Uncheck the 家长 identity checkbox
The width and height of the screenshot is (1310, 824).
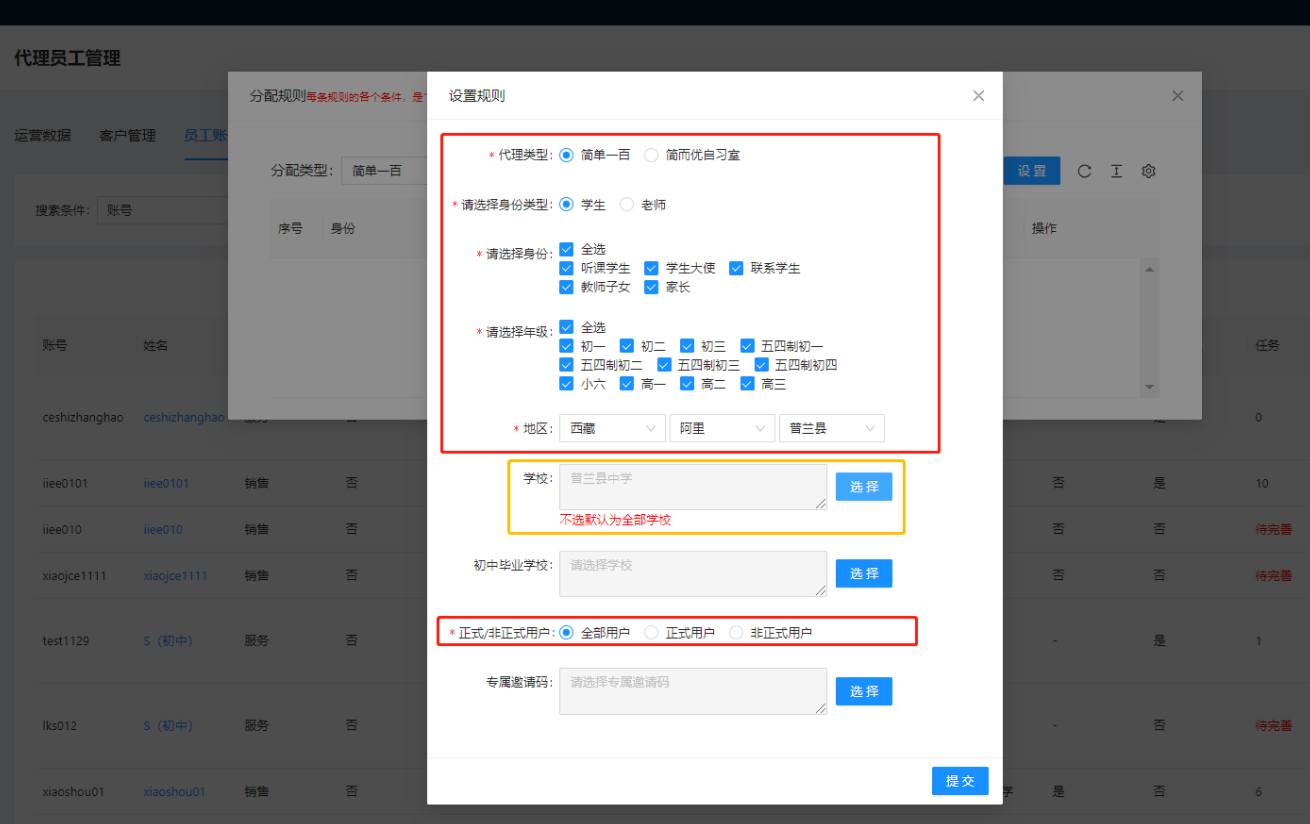(651, 287)
